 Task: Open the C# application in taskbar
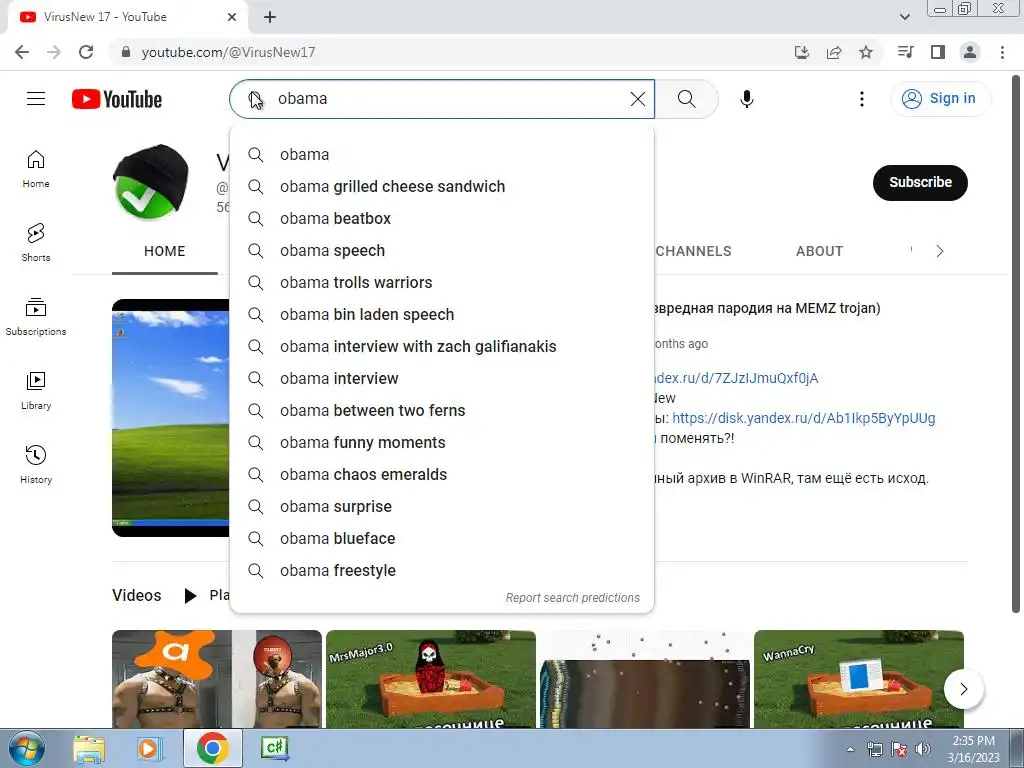pyautogui.click(x=274, y=748)
